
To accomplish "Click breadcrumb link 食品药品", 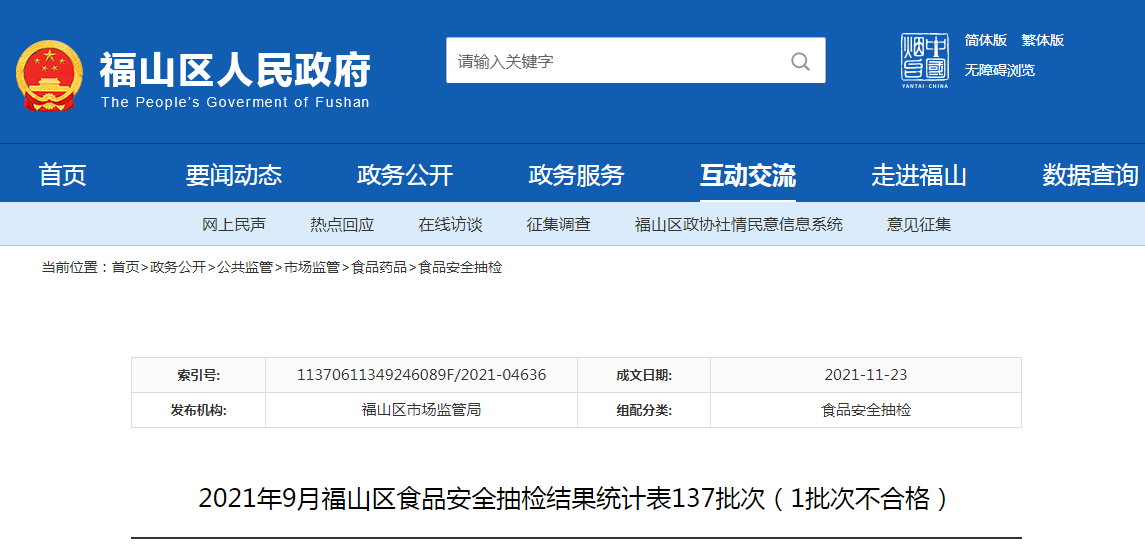I will [379, 268].
